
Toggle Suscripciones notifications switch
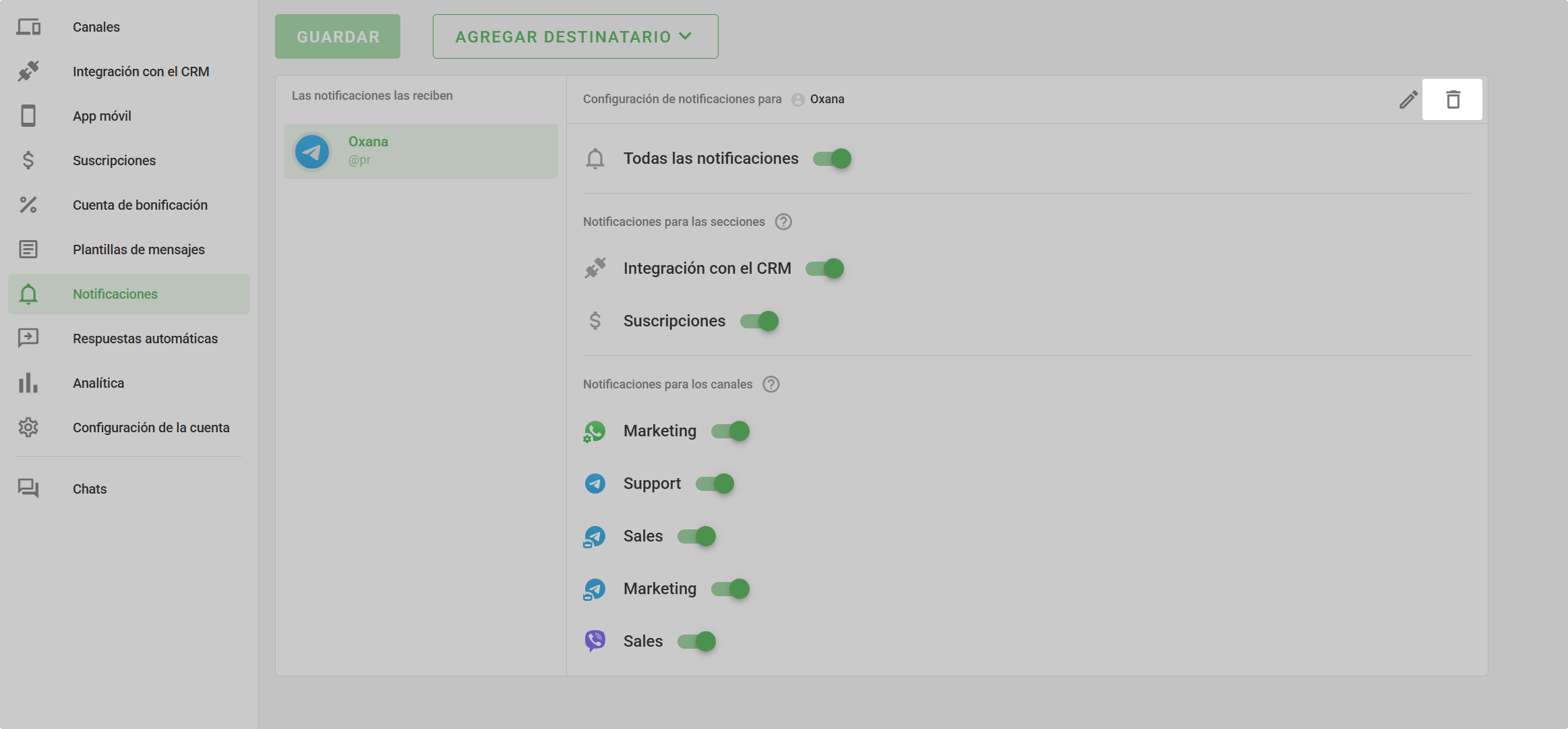coord(759,321)
